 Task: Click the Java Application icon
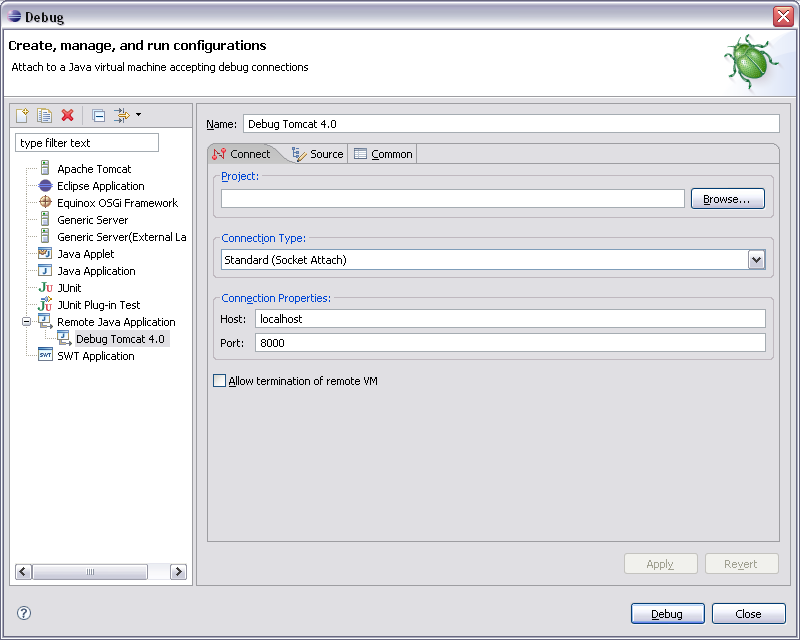coord(45,270)
